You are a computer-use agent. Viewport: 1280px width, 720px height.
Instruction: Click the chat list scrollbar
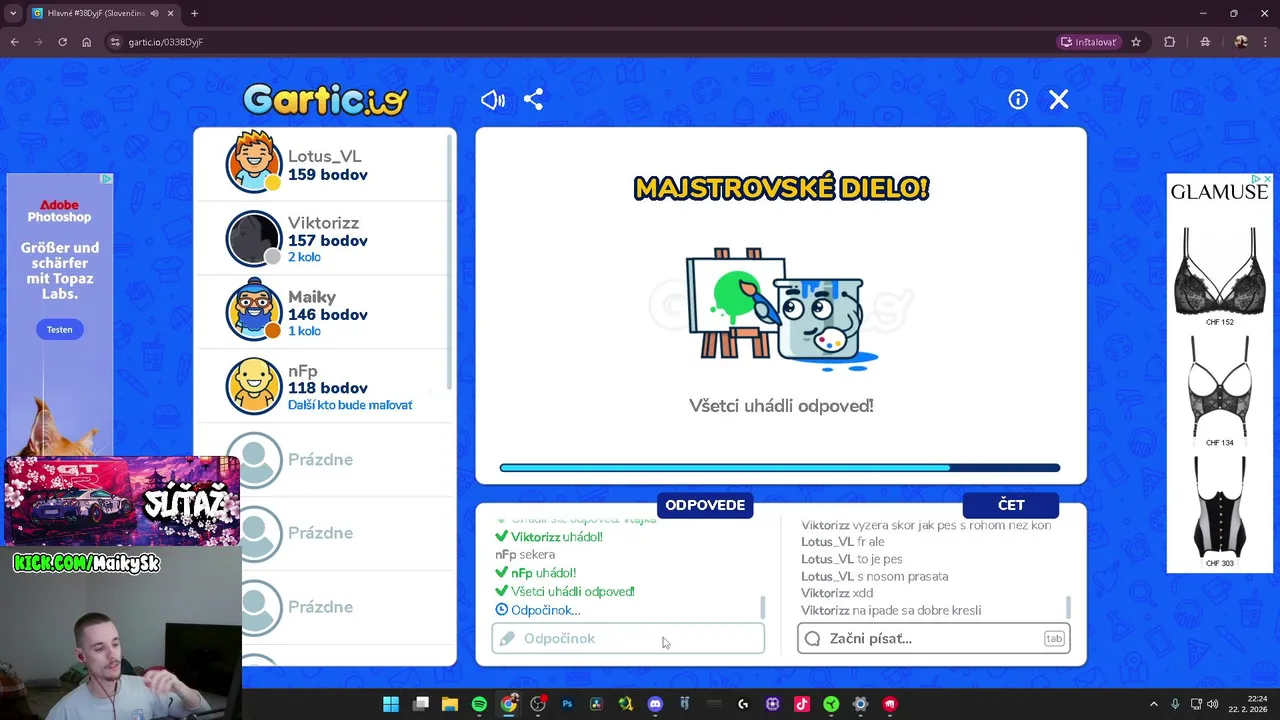coord(1068,606)
